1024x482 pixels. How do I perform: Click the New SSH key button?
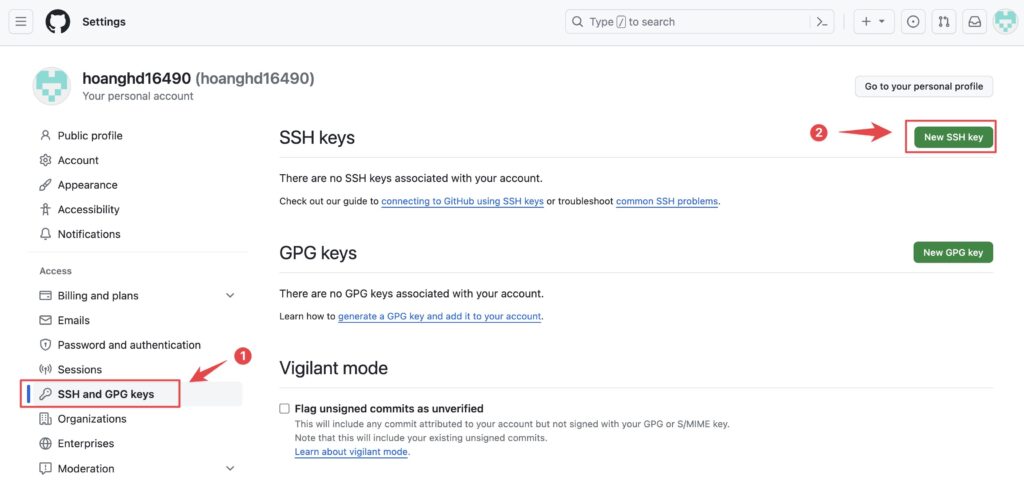[x=953, y=137]
